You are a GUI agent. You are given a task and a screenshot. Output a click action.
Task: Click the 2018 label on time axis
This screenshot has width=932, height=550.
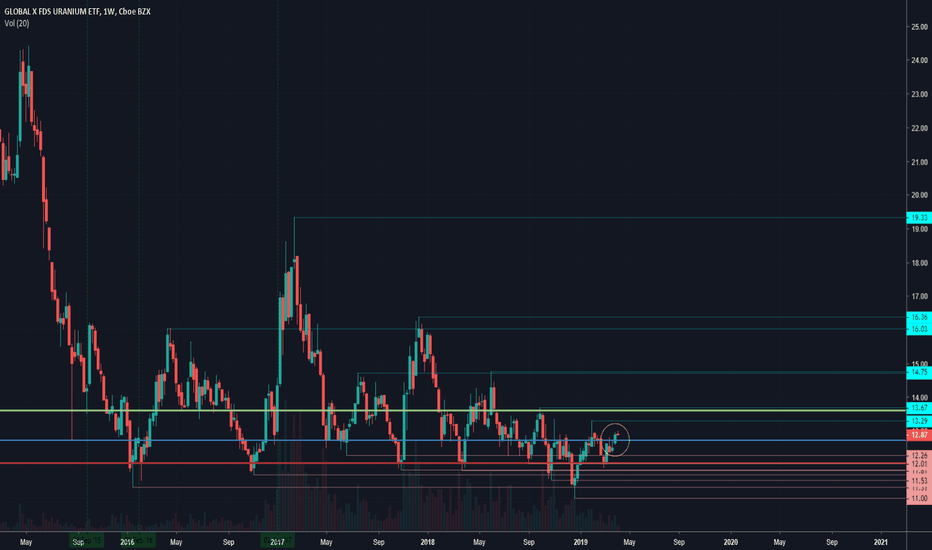[x=427, y=542]
